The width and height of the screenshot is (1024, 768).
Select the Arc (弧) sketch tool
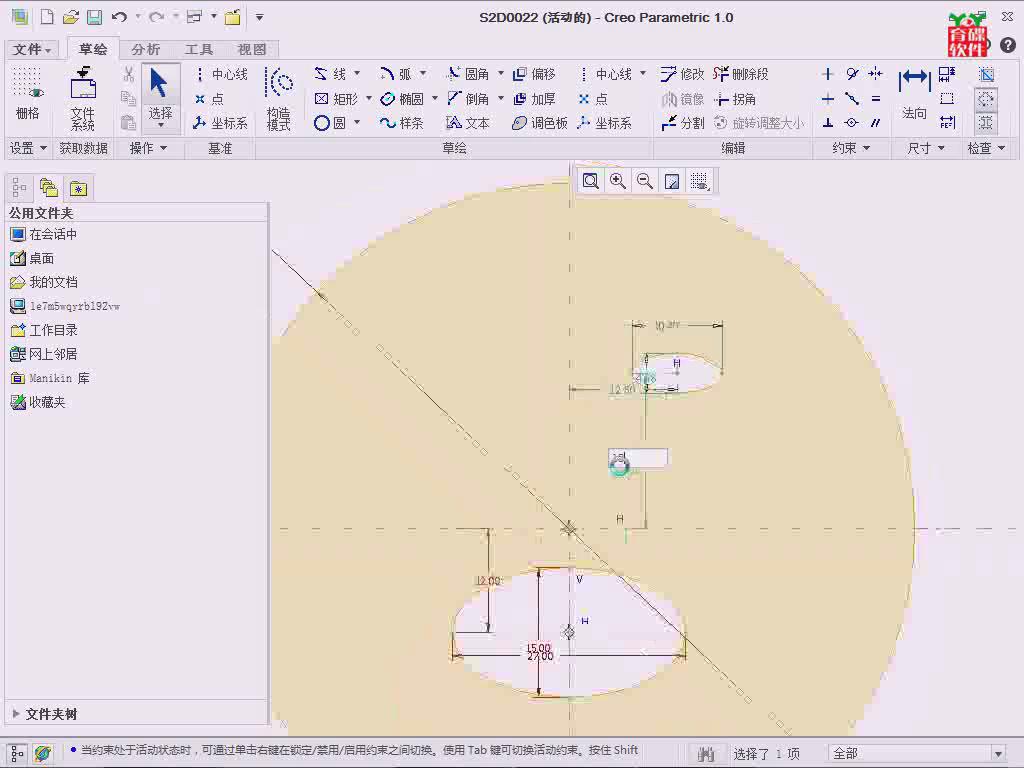click(x=396, y=74)
